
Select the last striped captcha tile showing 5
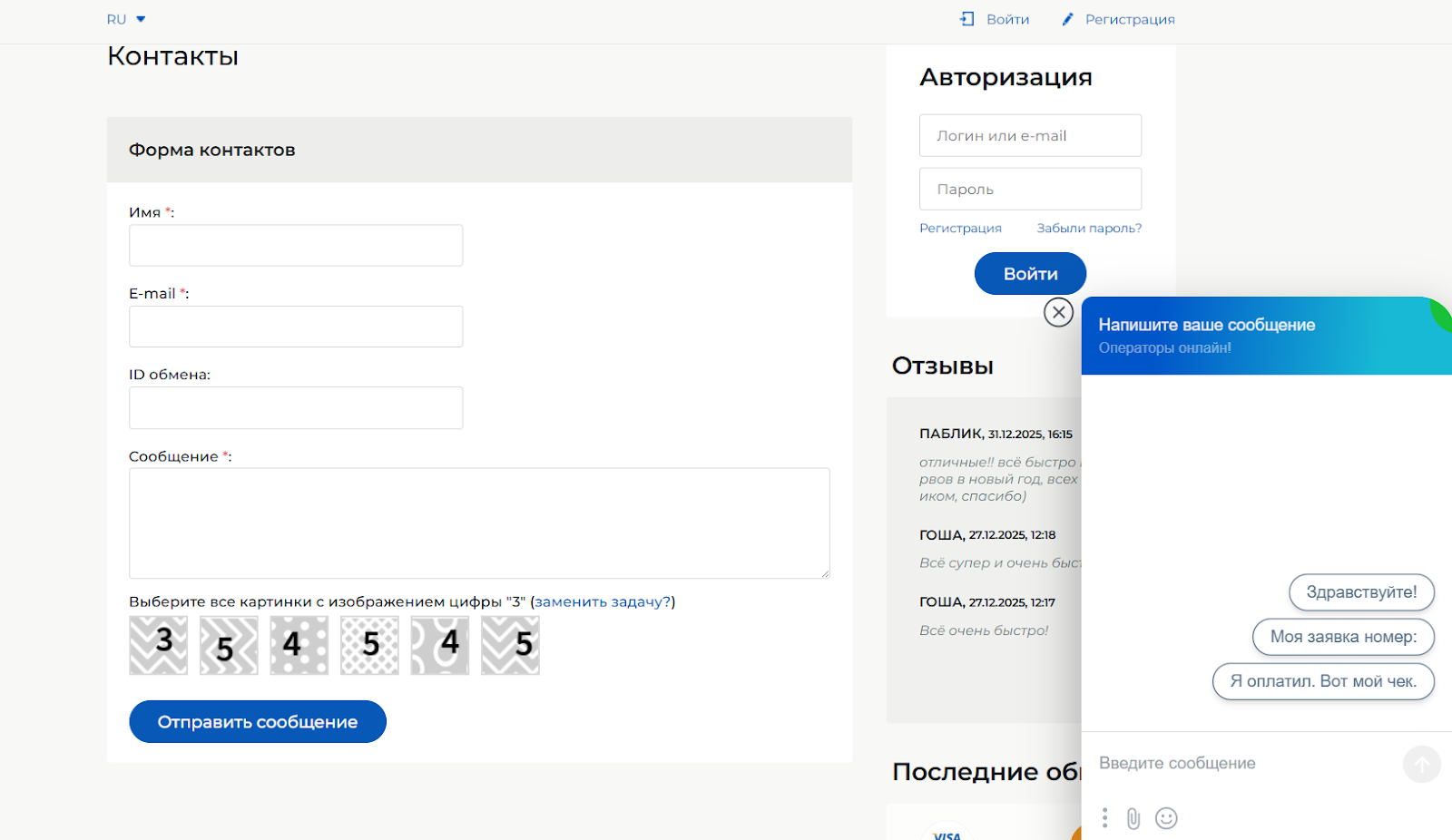510,645
